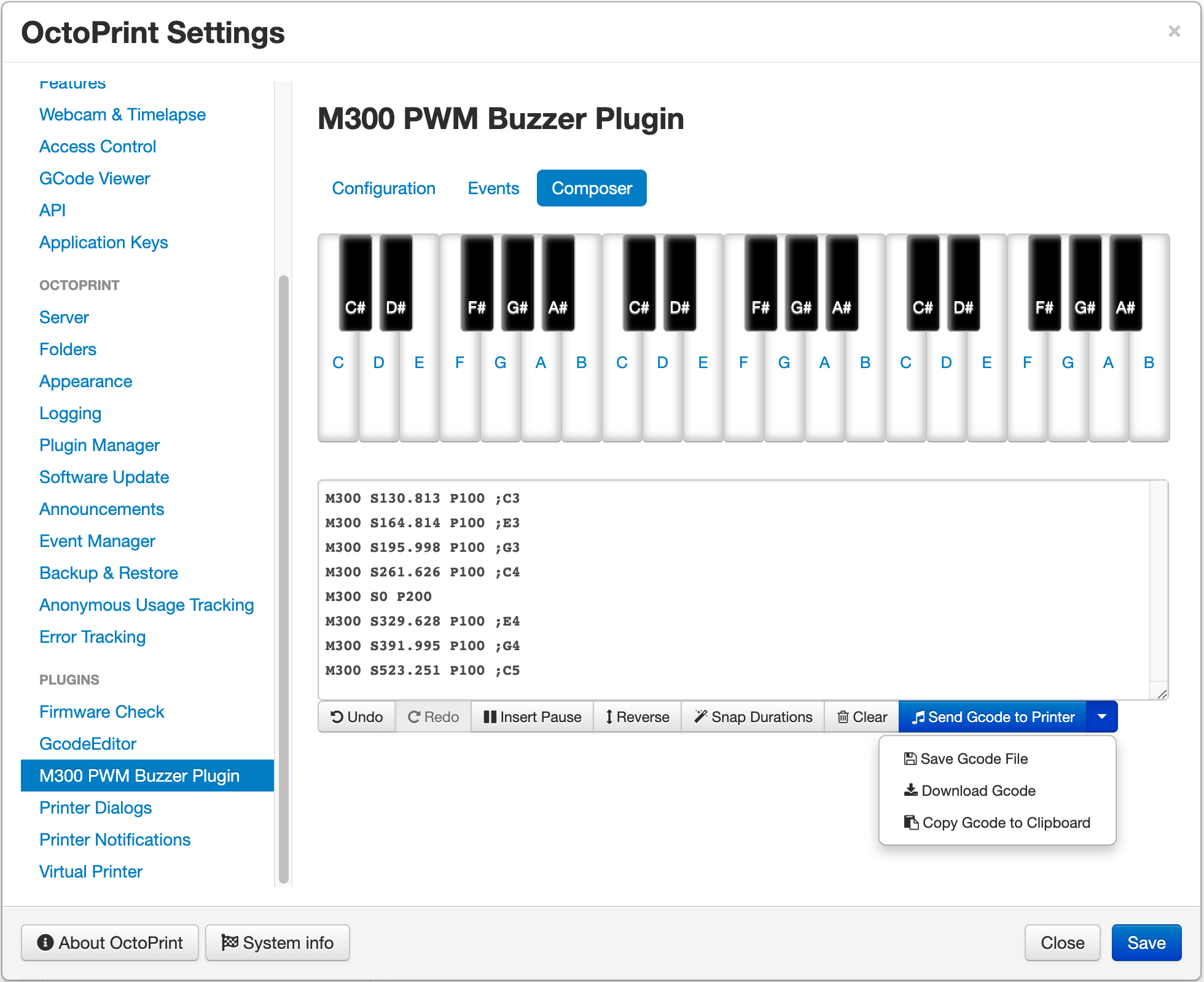Screen dimensions: 1204x982
Task: Switch to the Events tab
Action: [x=493, y=188]
